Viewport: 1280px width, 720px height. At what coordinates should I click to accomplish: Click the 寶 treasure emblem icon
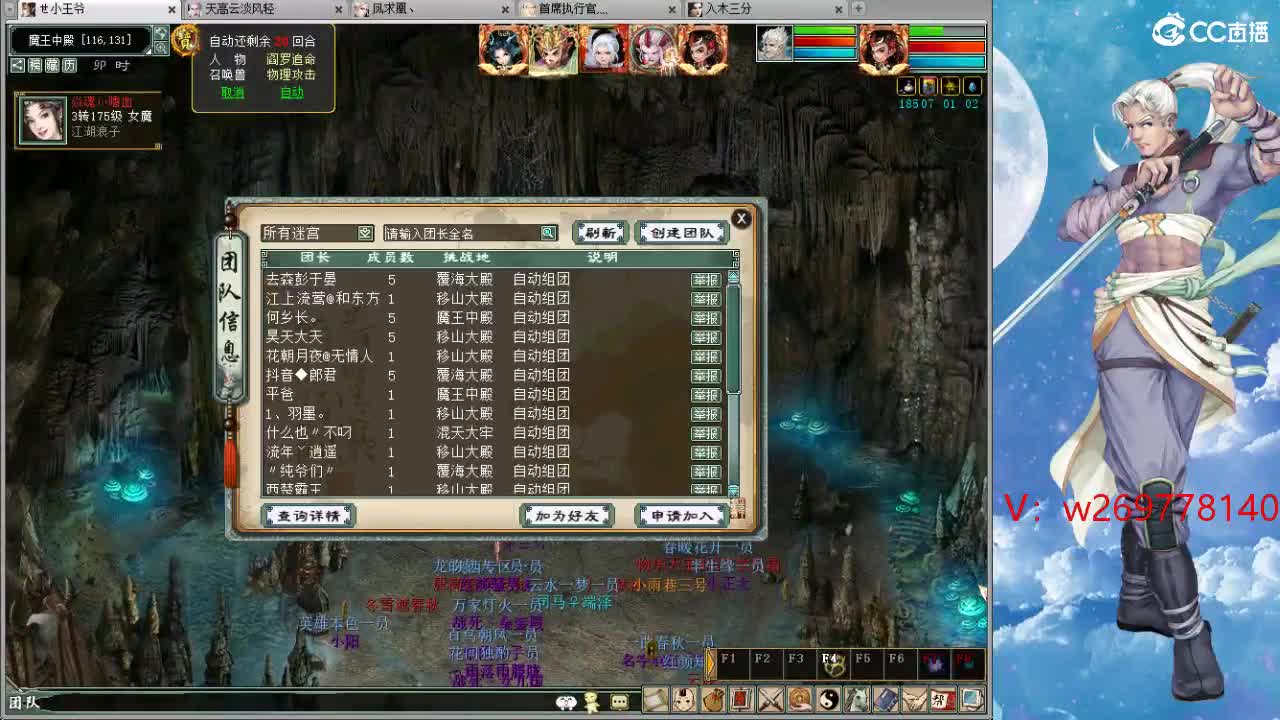click(x=185, y=41)
